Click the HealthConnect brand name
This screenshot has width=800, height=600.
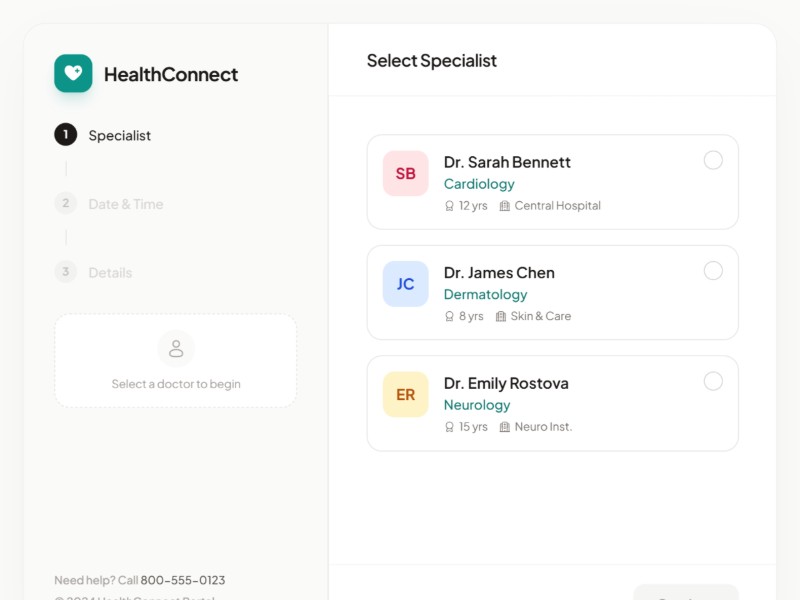[171, 74]
